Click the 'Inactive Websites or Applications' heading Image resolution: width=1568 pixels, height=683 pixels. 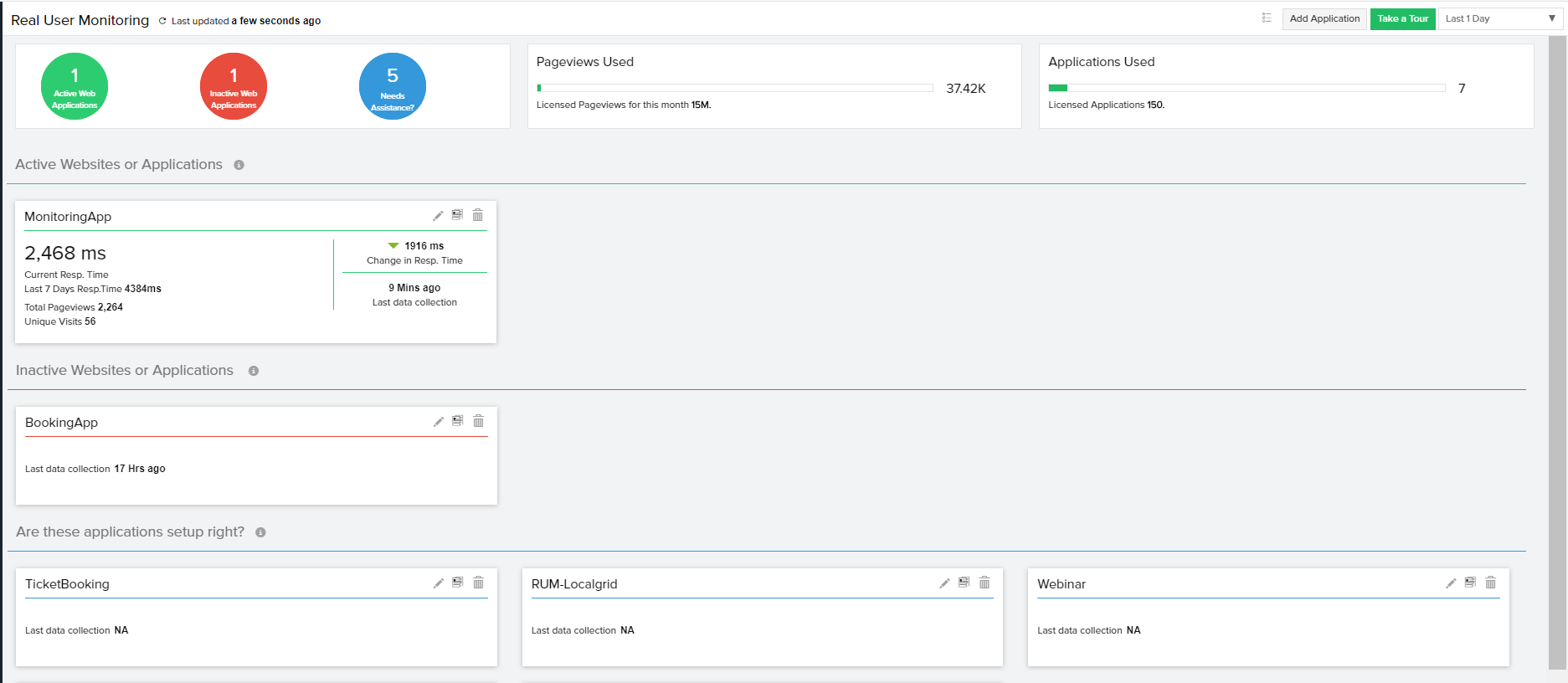(x=125, y=371)
